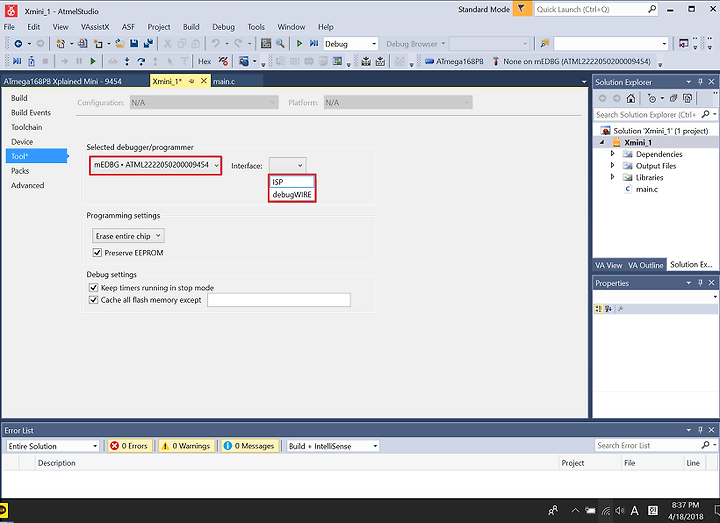The height and width of the screenshot is (523, 720).
Task: Open the Interface dropdown
Action: click(287, 165)
